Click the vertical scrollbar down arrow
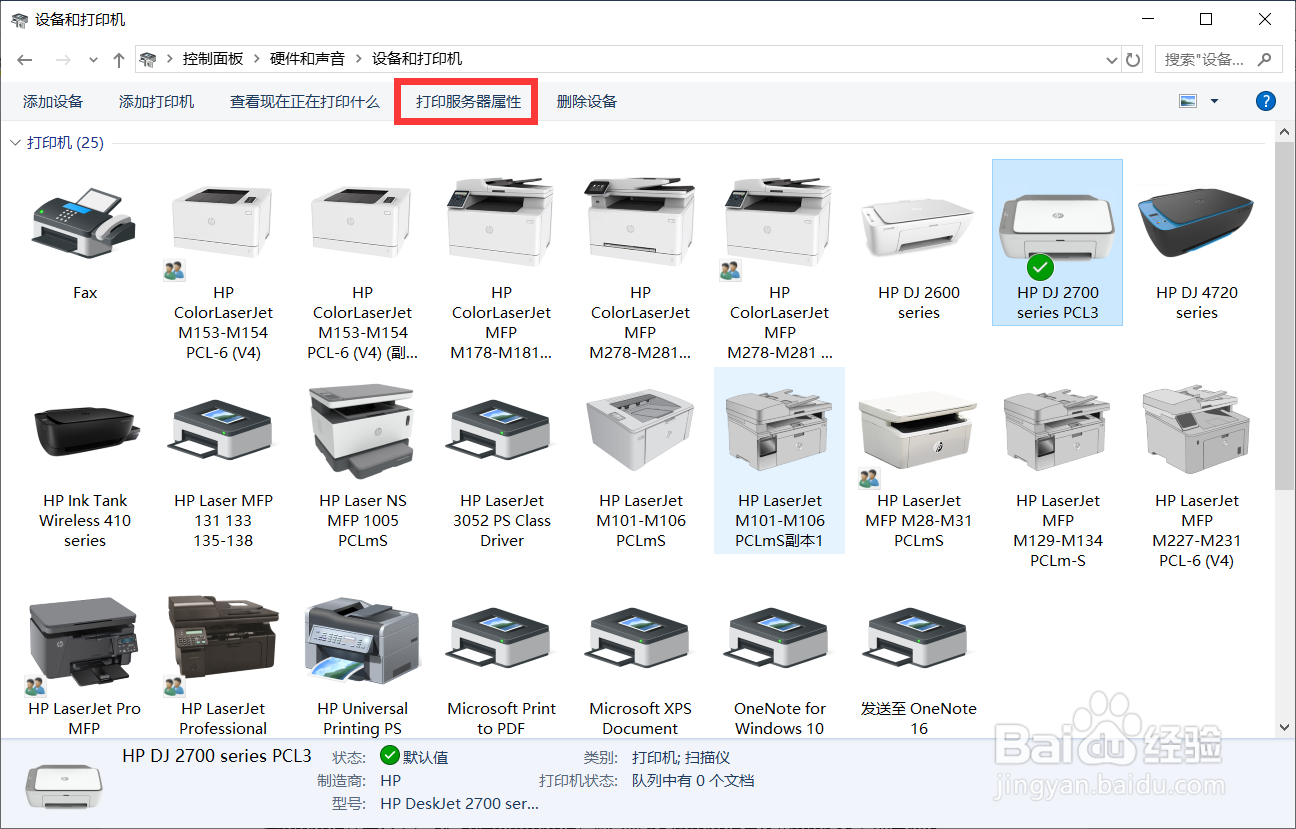1296x829 pixels. click(1286, 728)
